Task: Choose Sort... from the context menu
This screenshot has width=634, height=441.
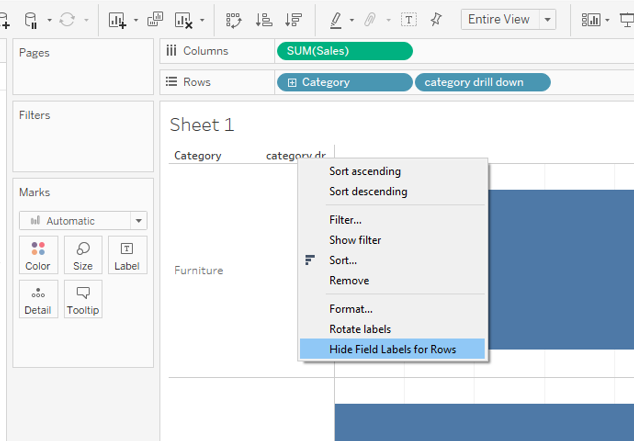Action: [x=392, y=260]
